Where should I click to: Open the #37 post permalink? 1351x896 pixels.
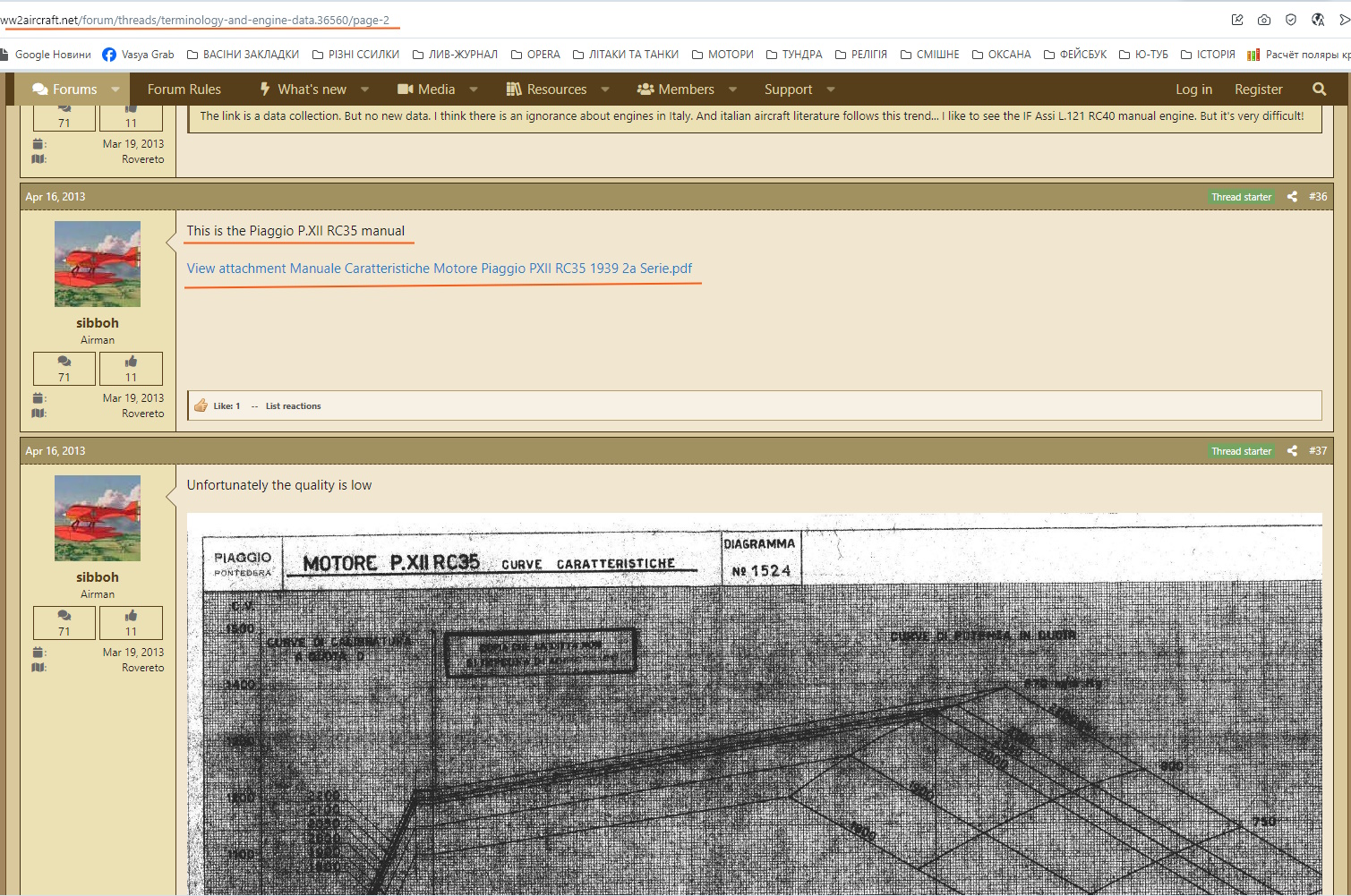point(1318,451)
